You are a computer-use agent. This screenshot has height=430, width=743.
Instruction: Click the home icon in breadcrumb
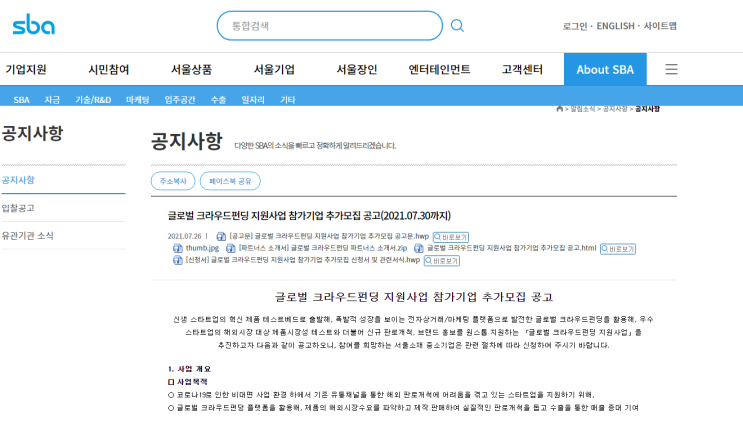(x=559, y=109)
